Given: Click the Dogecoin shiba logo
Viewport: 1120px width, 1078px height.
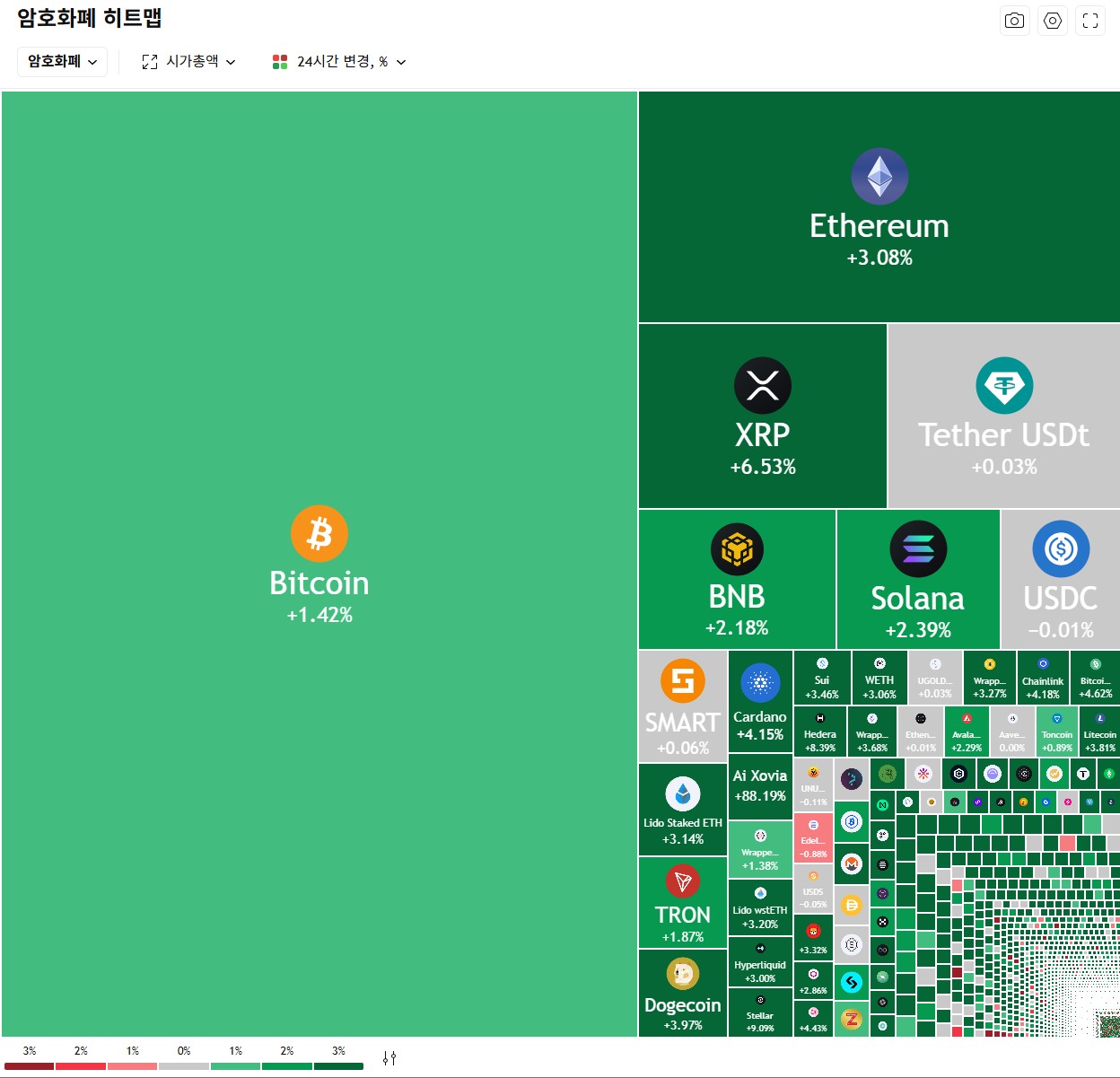Looking at the screenshot, I should [x=683, y=974].
